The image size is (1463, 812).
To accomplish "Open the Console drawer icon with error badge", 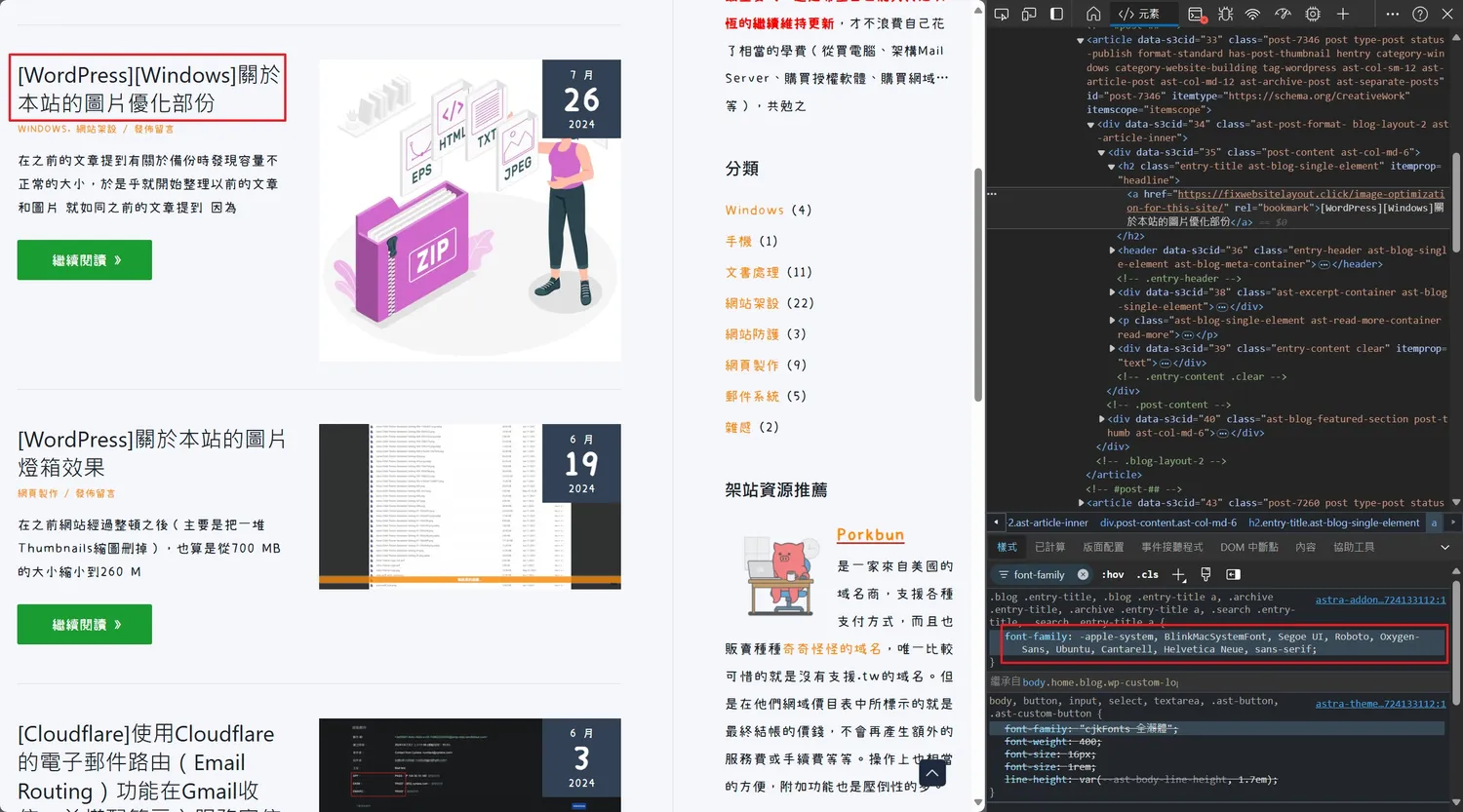I will click(x=1196, y=14).
